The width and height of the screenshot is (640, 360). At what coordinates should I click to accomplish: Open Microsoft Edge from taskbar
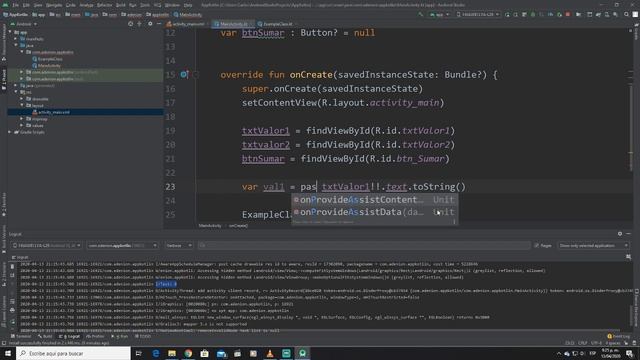tap(156, 353)
